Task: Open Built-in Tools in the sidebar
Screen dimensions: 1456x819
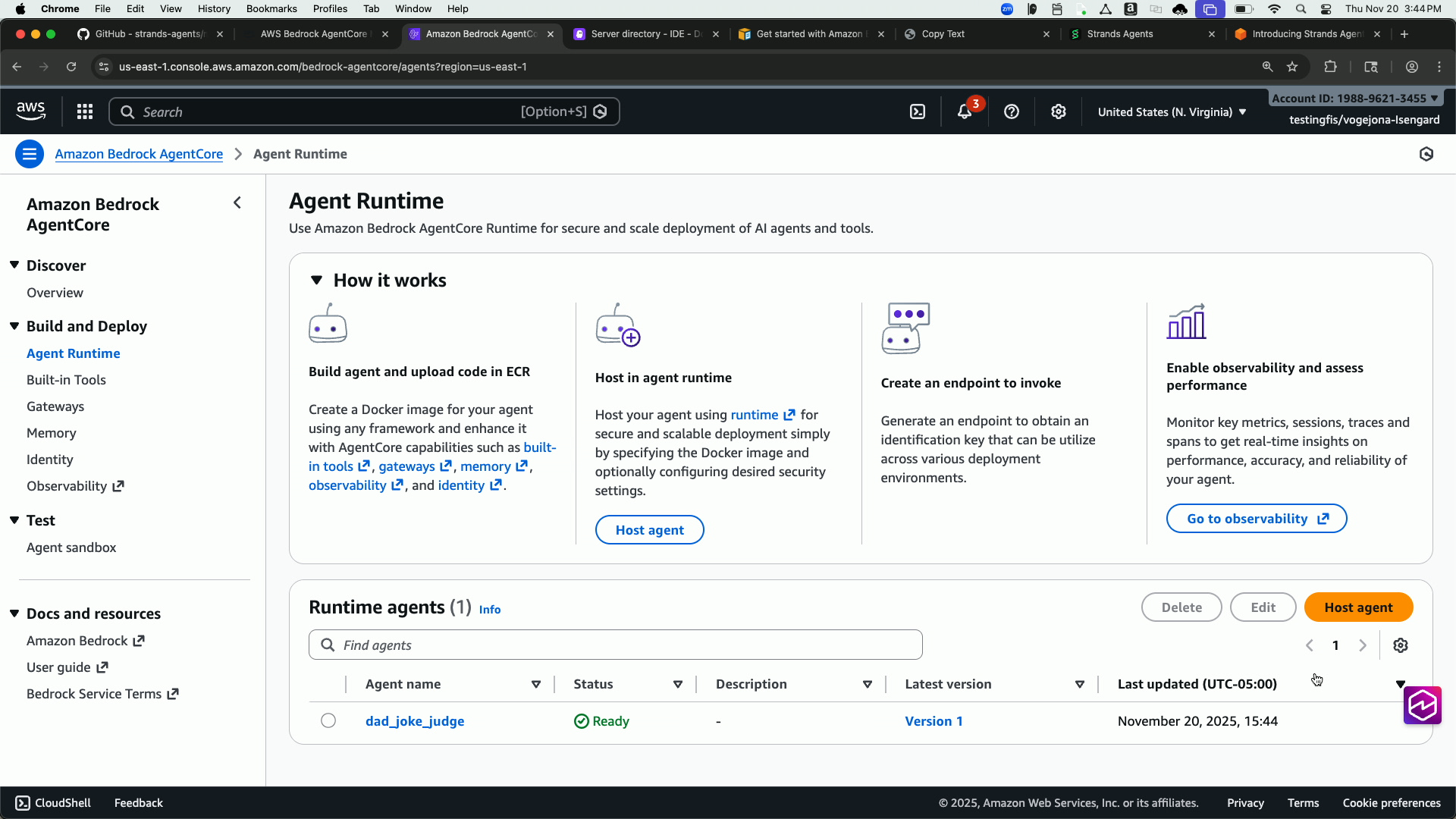Action: (66, 380)
